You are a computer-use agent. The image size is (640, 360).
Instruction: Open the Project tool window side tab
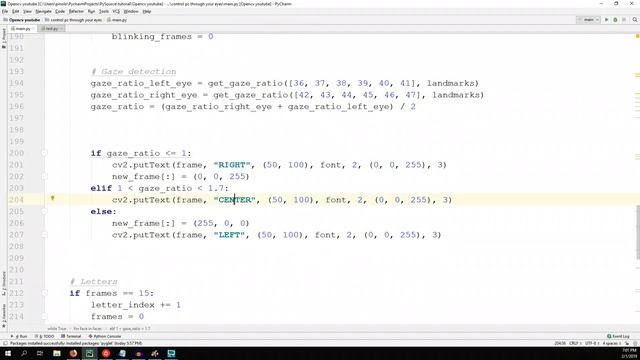(x=4, y=39)
